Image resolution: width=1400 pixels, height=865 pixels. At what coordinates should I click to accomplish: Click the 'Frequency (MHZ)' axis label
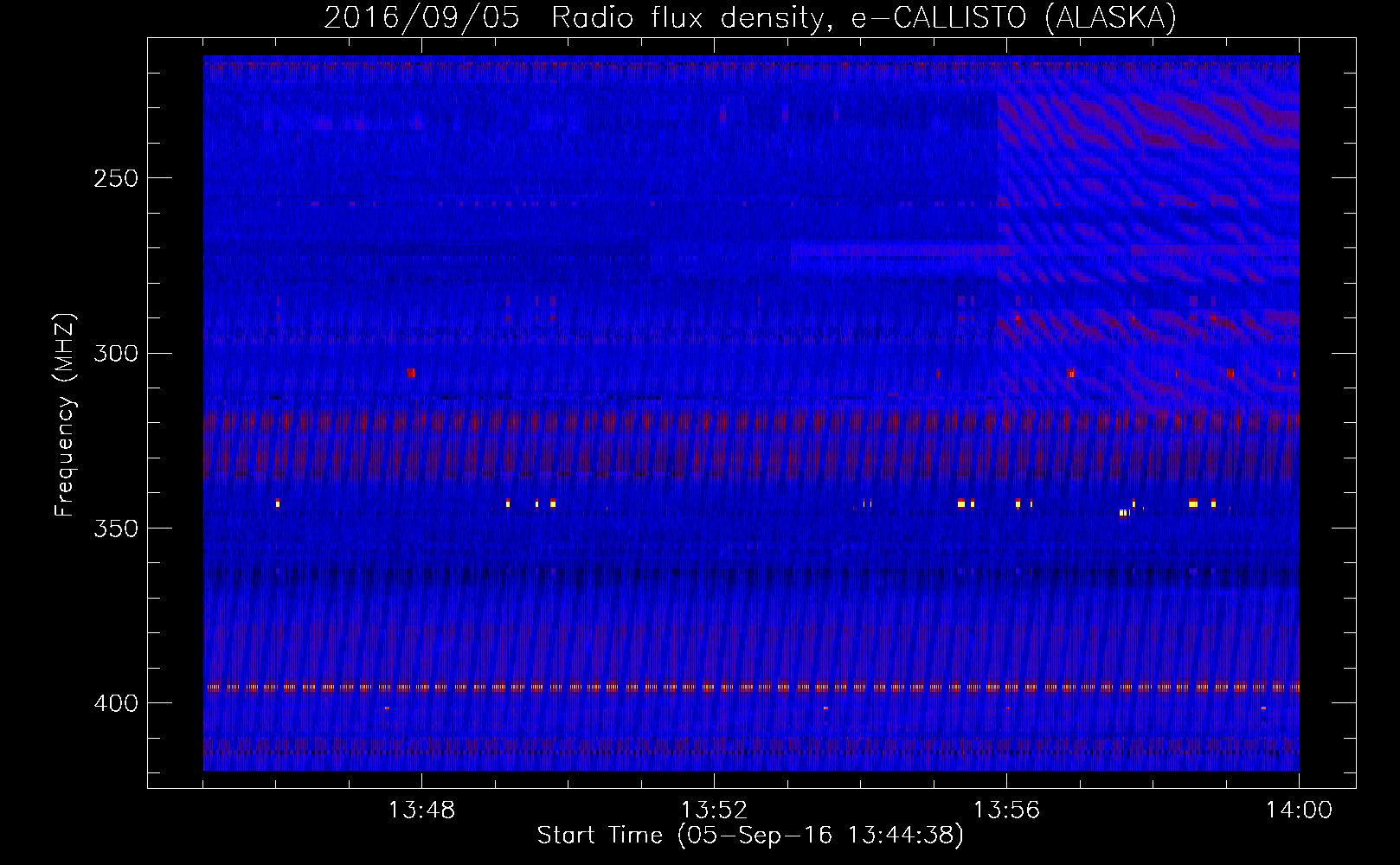point(66,415)
